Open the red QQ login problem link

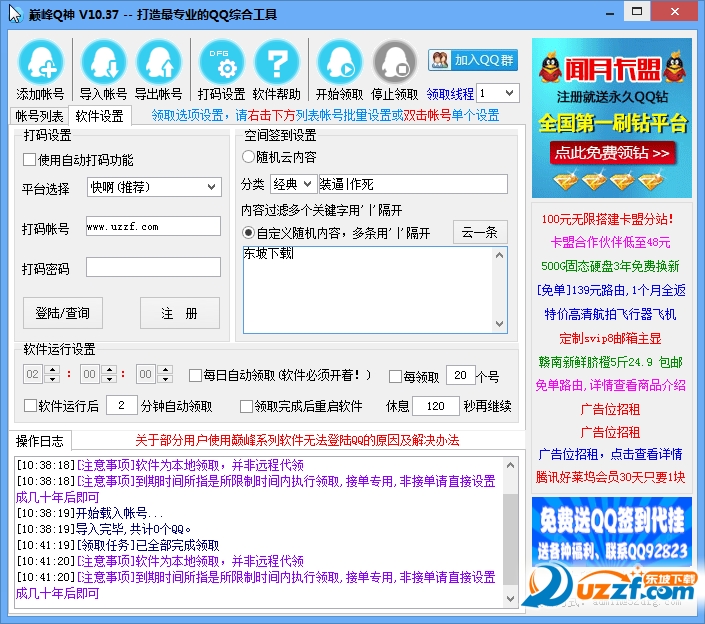(297, 440)
